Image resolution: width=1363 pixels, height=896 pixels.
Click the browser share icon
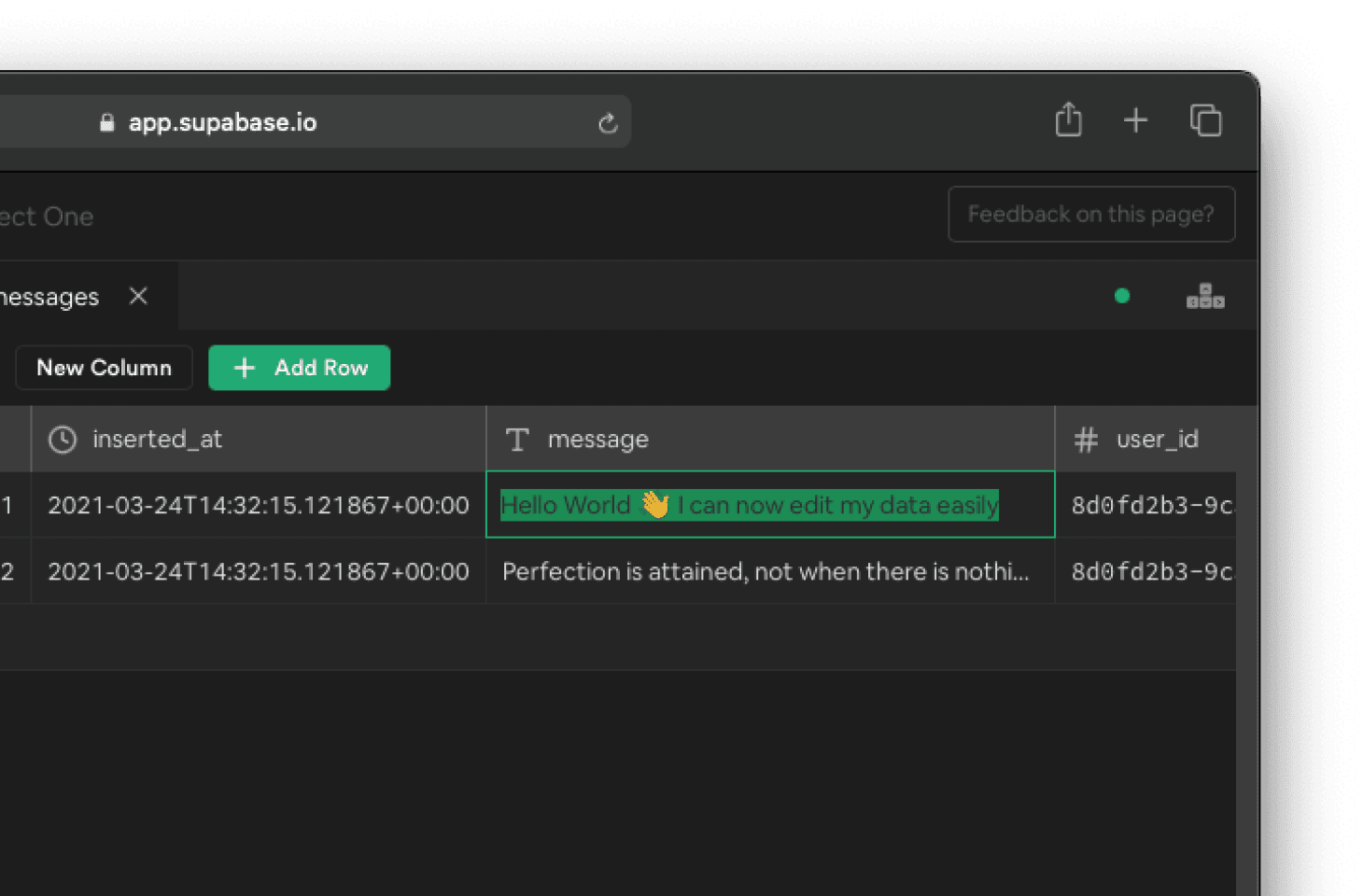1068,120
